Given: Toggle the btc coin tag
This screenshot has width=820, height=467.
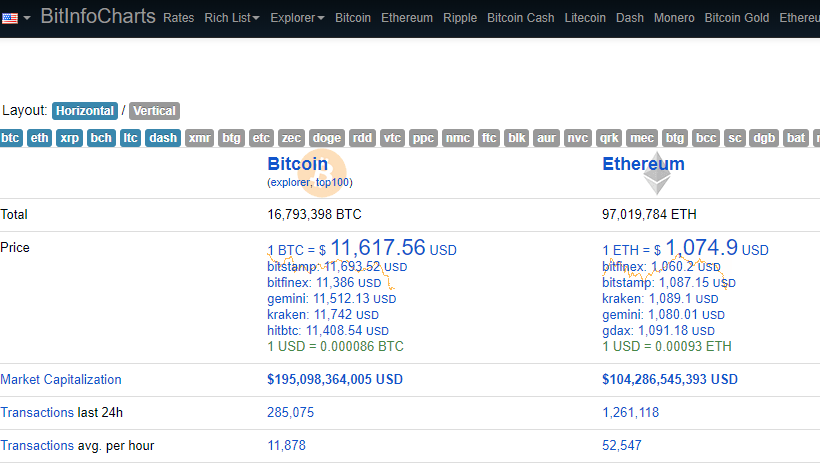Looking at the screenshot, I should pyautogui.click(x=10, y=138).
